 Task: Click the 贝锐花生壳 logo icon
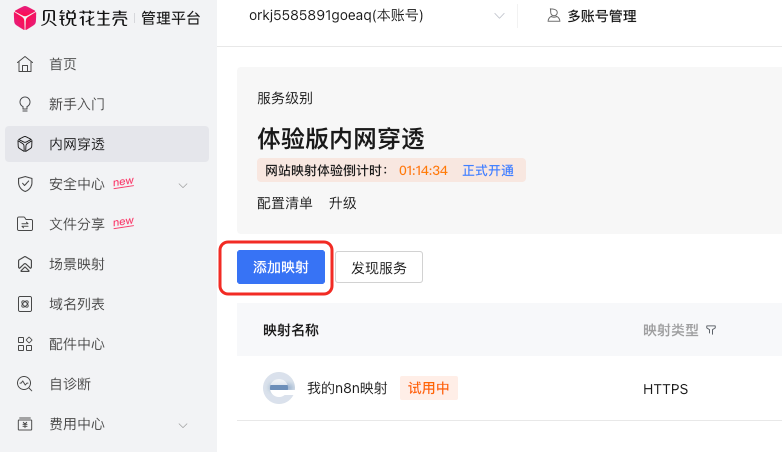tap(24, 18)
